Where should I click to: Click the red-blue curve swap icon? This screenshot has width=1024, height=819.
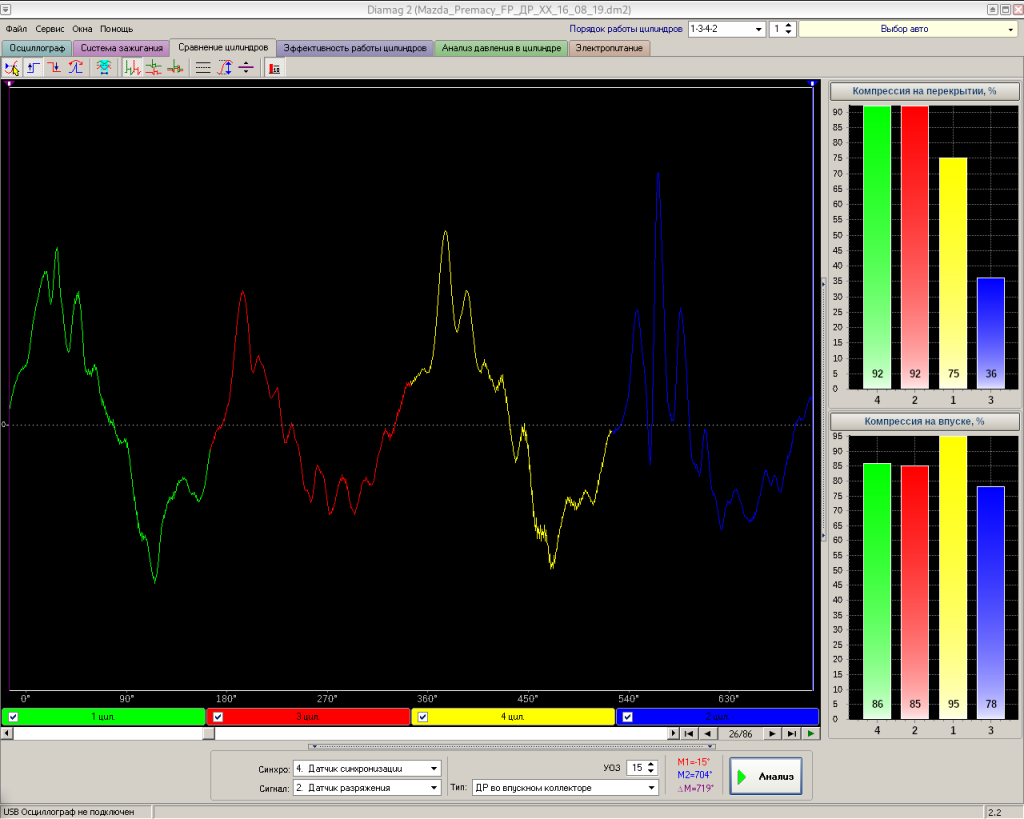point(76,67)
